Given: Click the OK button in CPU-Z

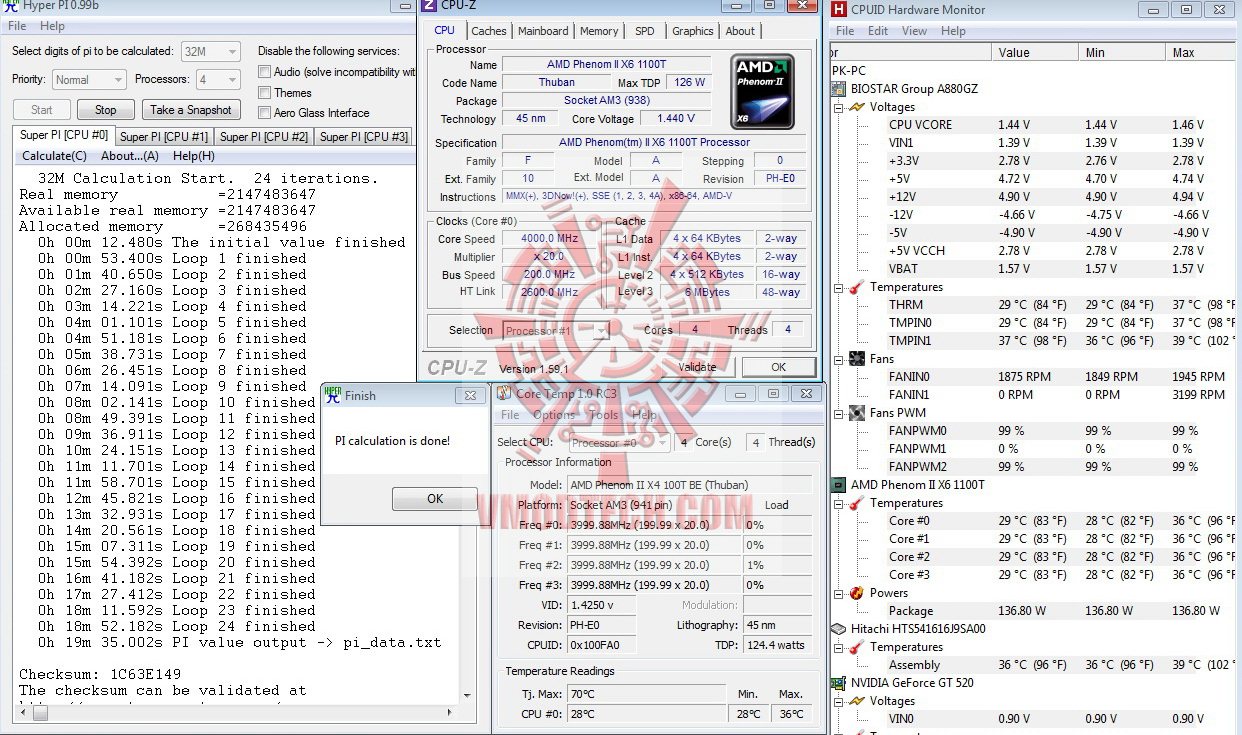Looking at the screenshot, I should (778, 367).
